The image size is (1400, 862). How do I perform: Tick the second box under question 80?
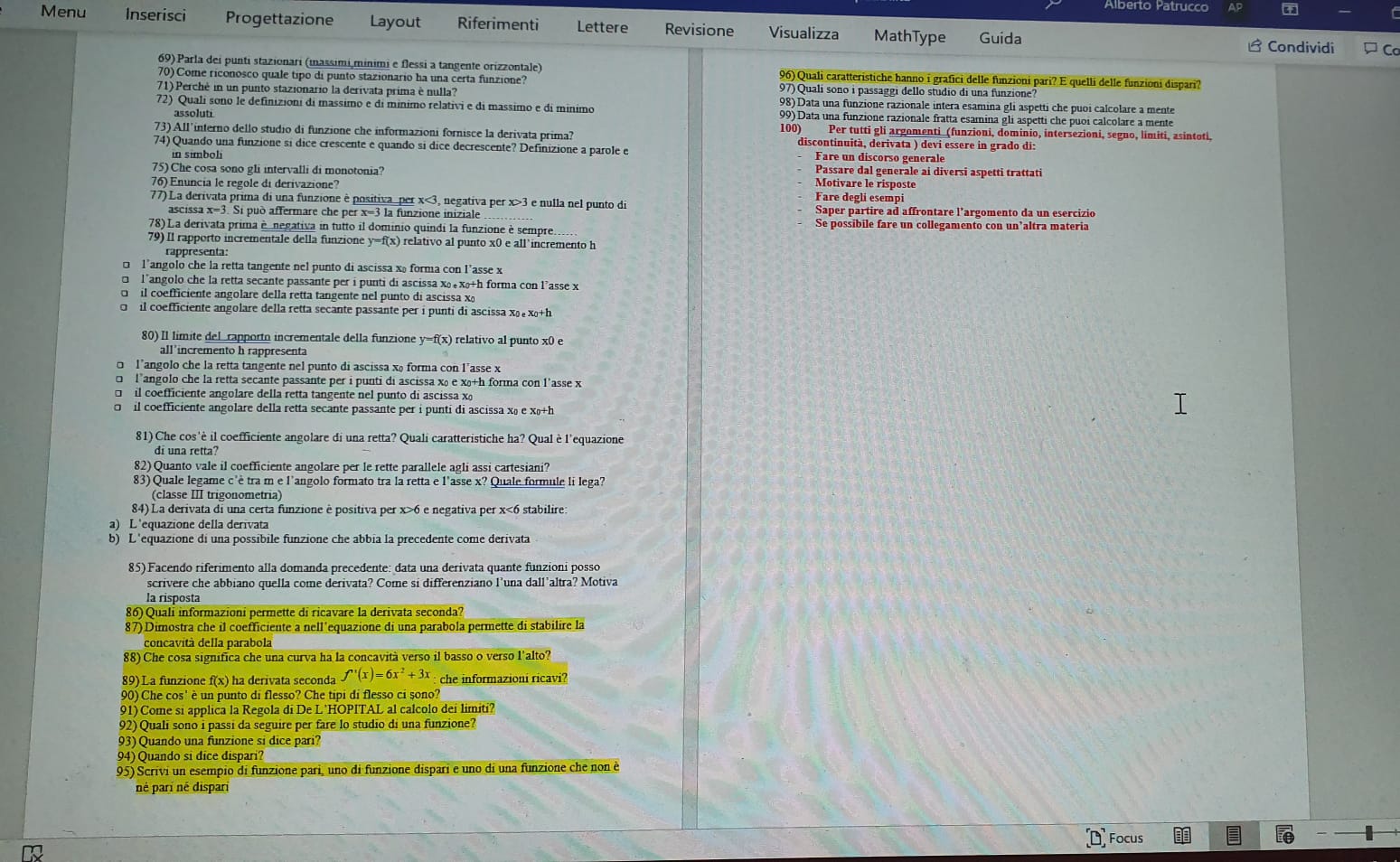[x=118, y=379]
